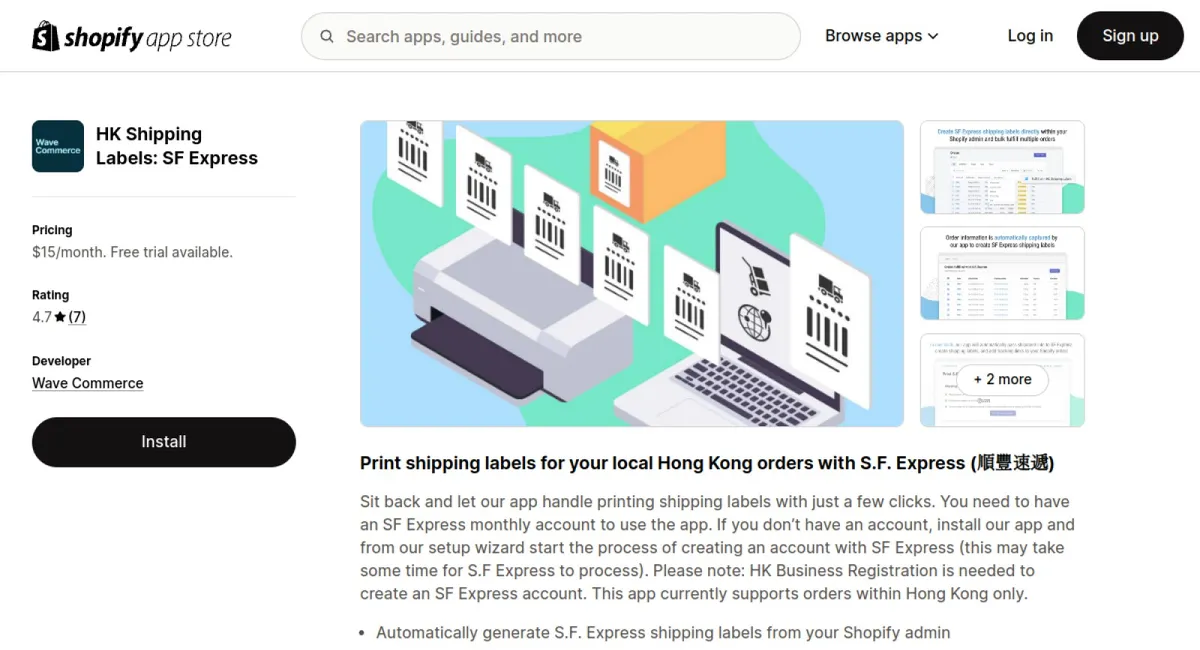Viewport: 1200px width, 650px height.
Task: Open the (7) reviews link
Action: (77, 317)
